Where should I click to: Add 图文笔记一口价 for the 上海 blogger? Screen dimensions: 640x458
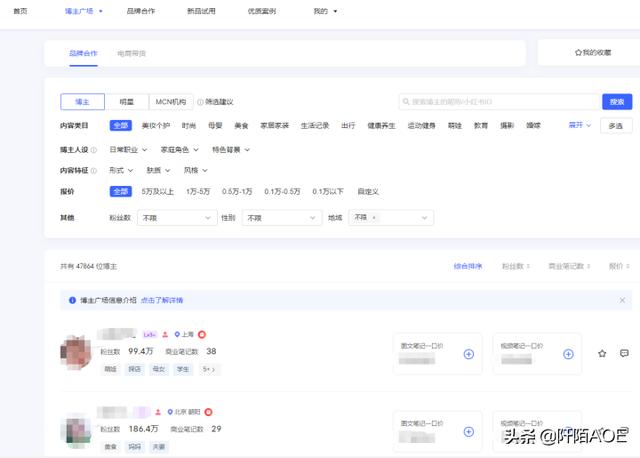point(469,354)
